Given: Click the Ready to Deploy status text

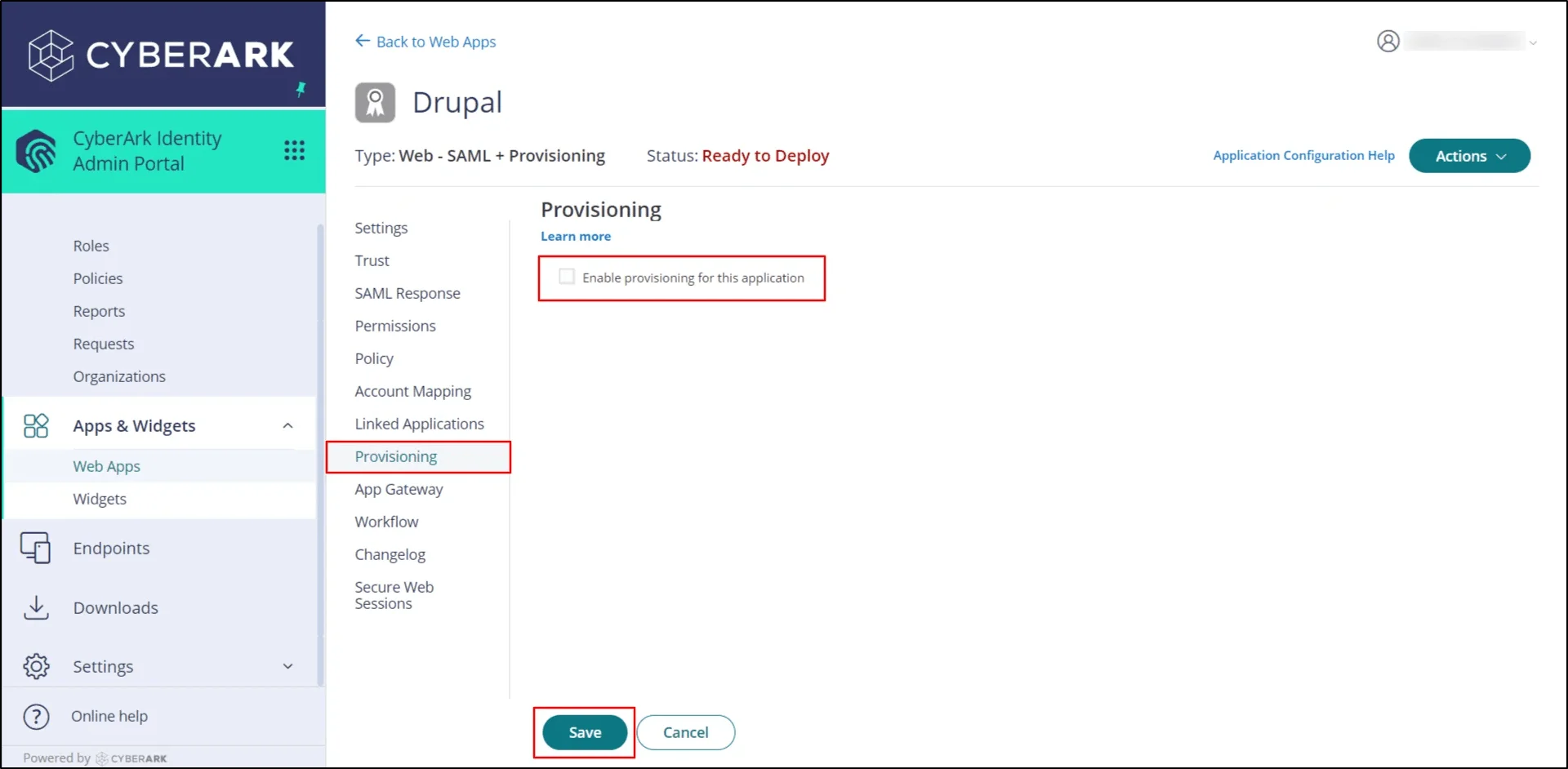Looking at the screenshot, I should tap(765, 155).
